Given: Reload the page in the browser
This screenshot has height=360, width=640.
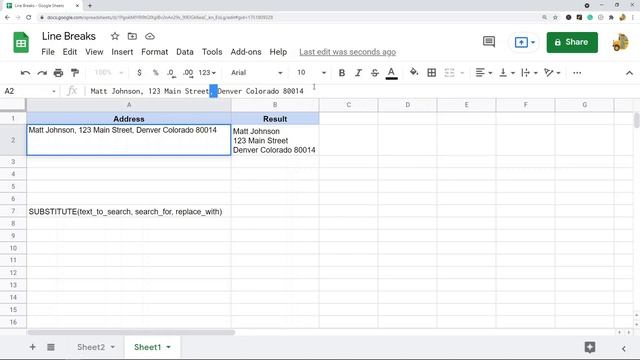Looking at the screenshot, I should click(x=29, y=18).
